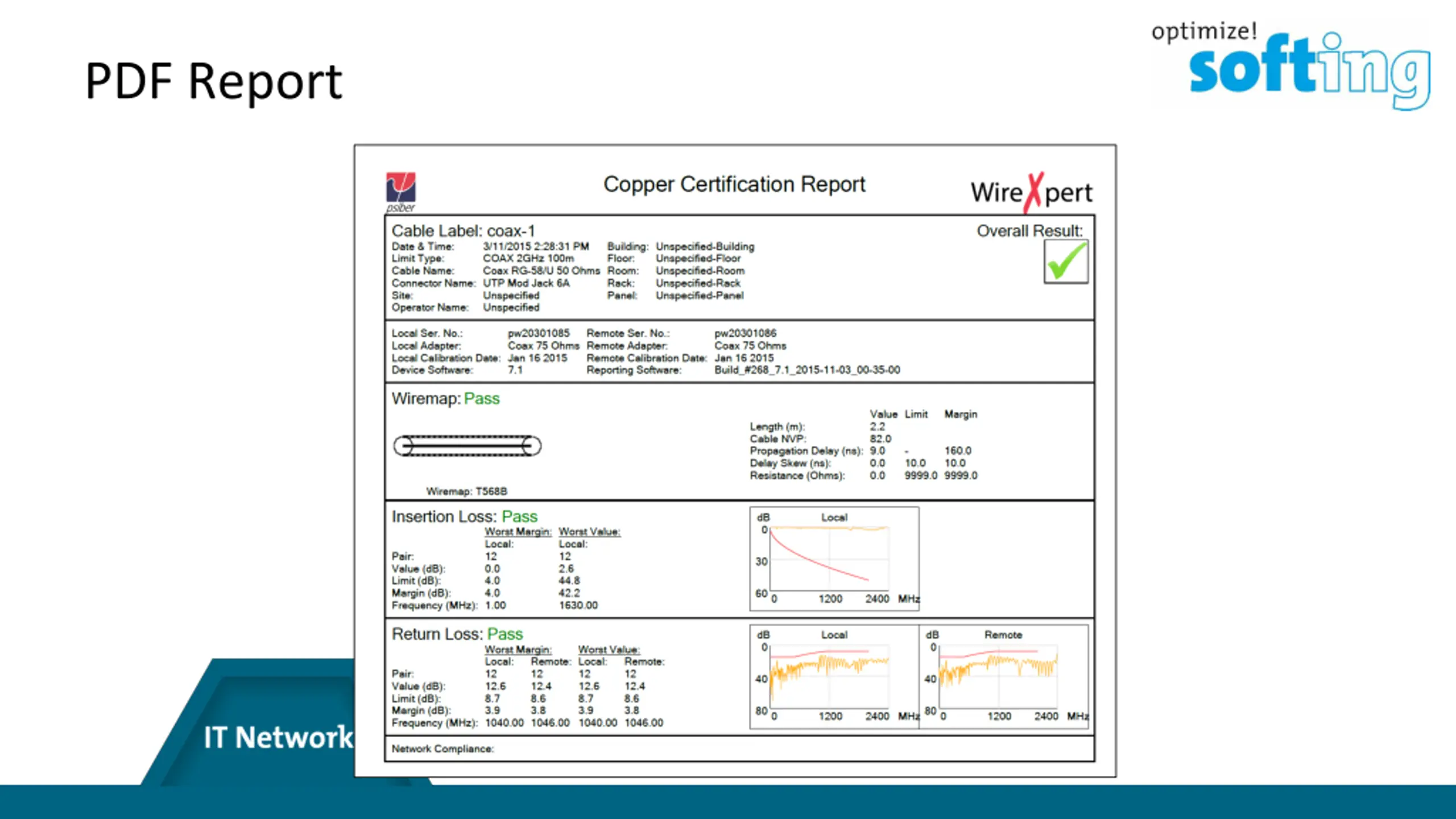
Task: Click the "PDF Report" slide title
Action: [214, 82]
